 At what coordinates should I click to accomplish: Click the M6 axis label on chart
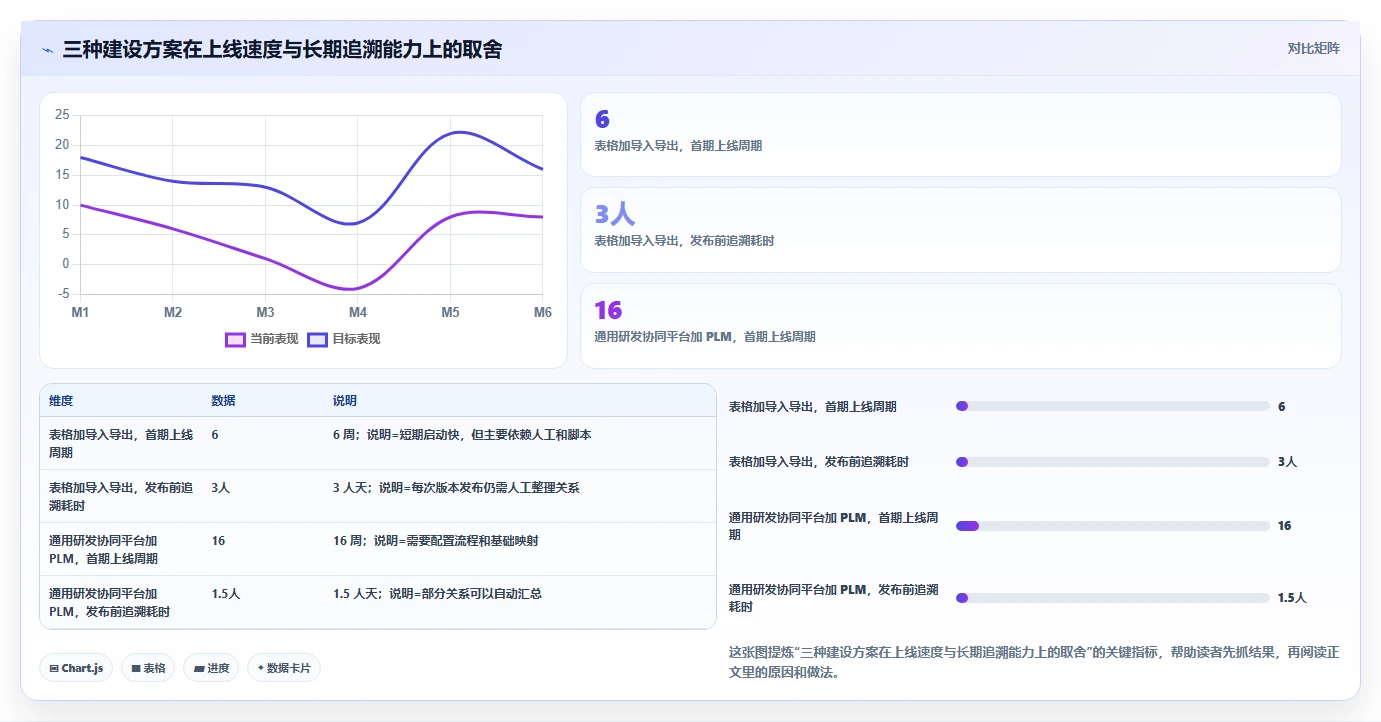tap(542, 313)
